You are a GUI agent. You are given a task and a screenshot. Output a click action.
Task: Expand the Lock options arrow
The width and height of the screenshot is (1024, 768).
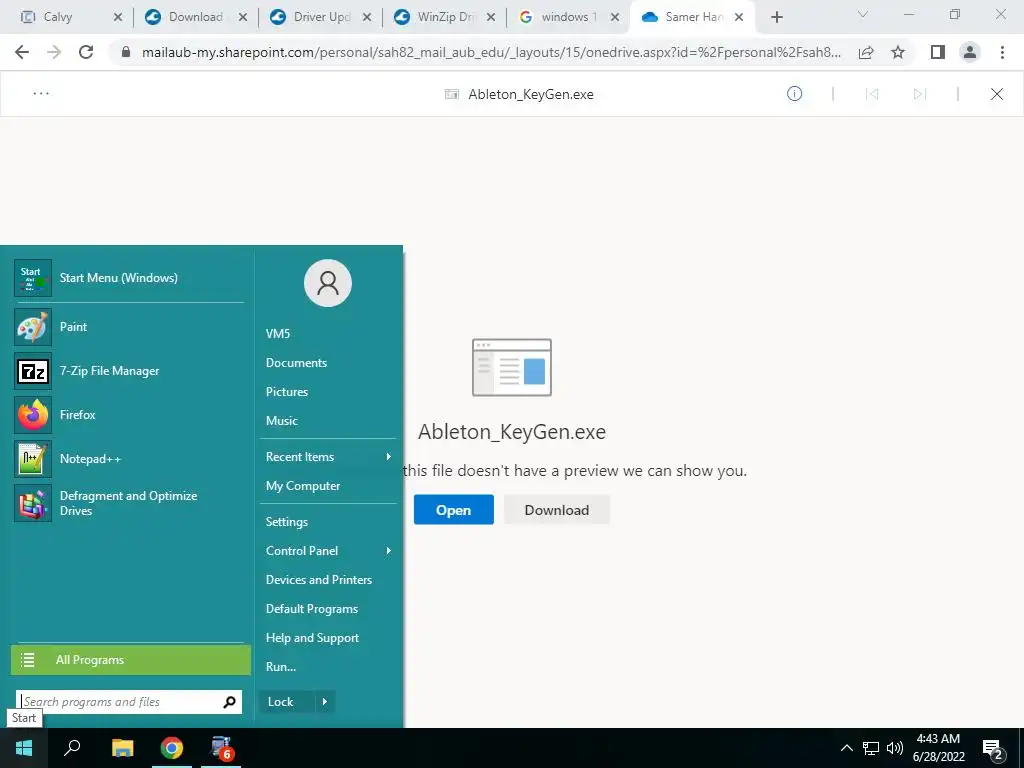(325, 702)
